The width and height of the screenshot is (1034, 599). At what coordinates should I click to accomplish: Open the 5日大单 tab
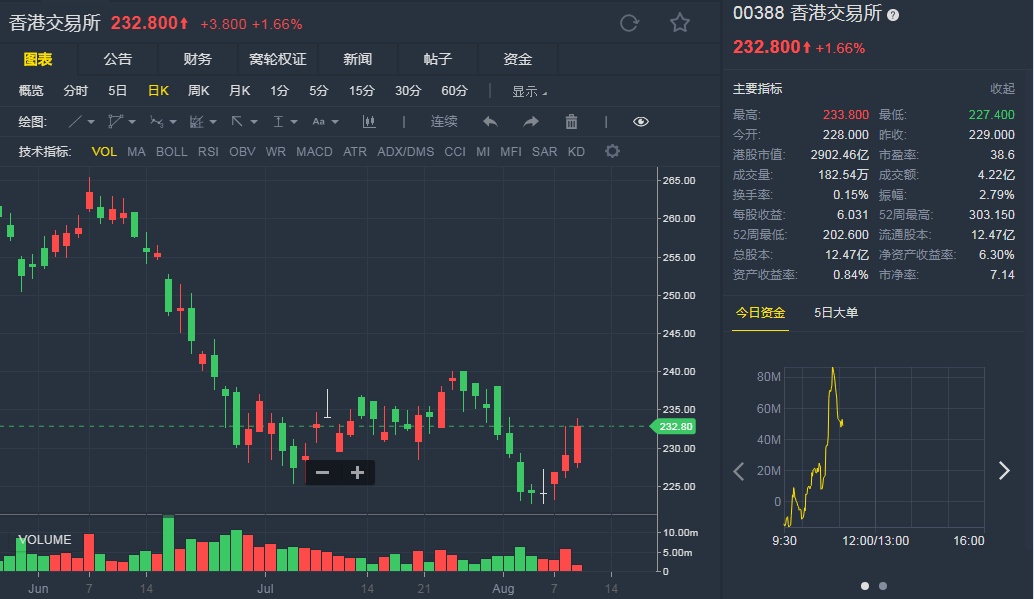tap(836, 312)
